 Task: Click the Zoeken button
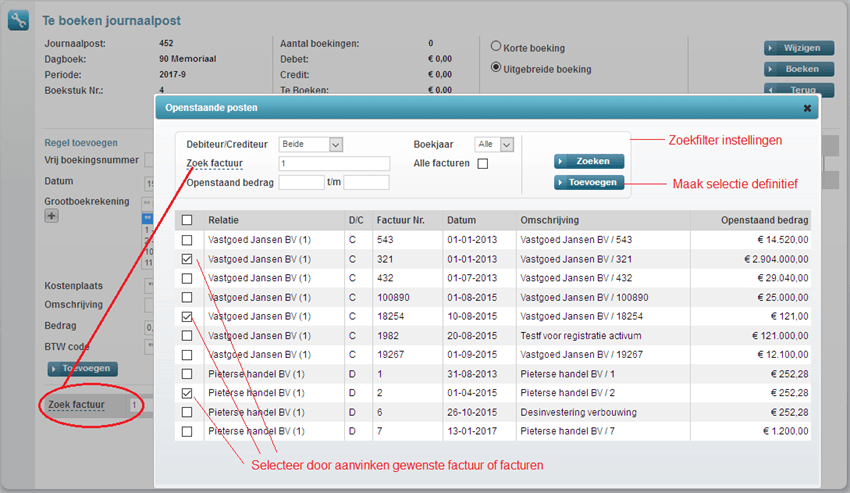(589, 161)
